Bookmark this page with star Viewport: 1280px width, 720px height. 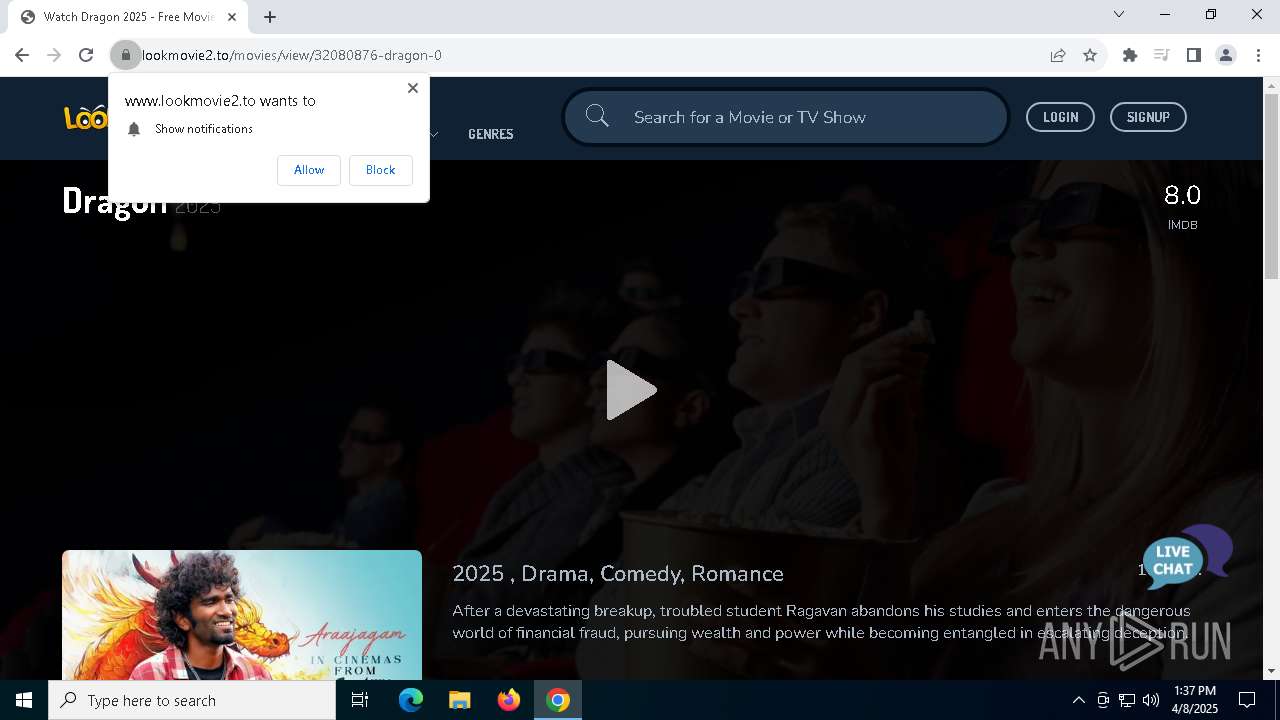(1090, 55)
